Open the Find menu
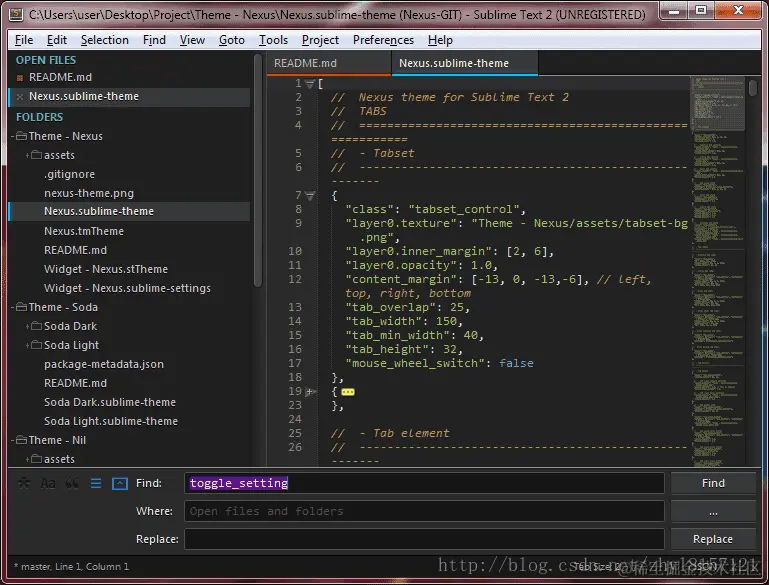 (x=154, y=40)
